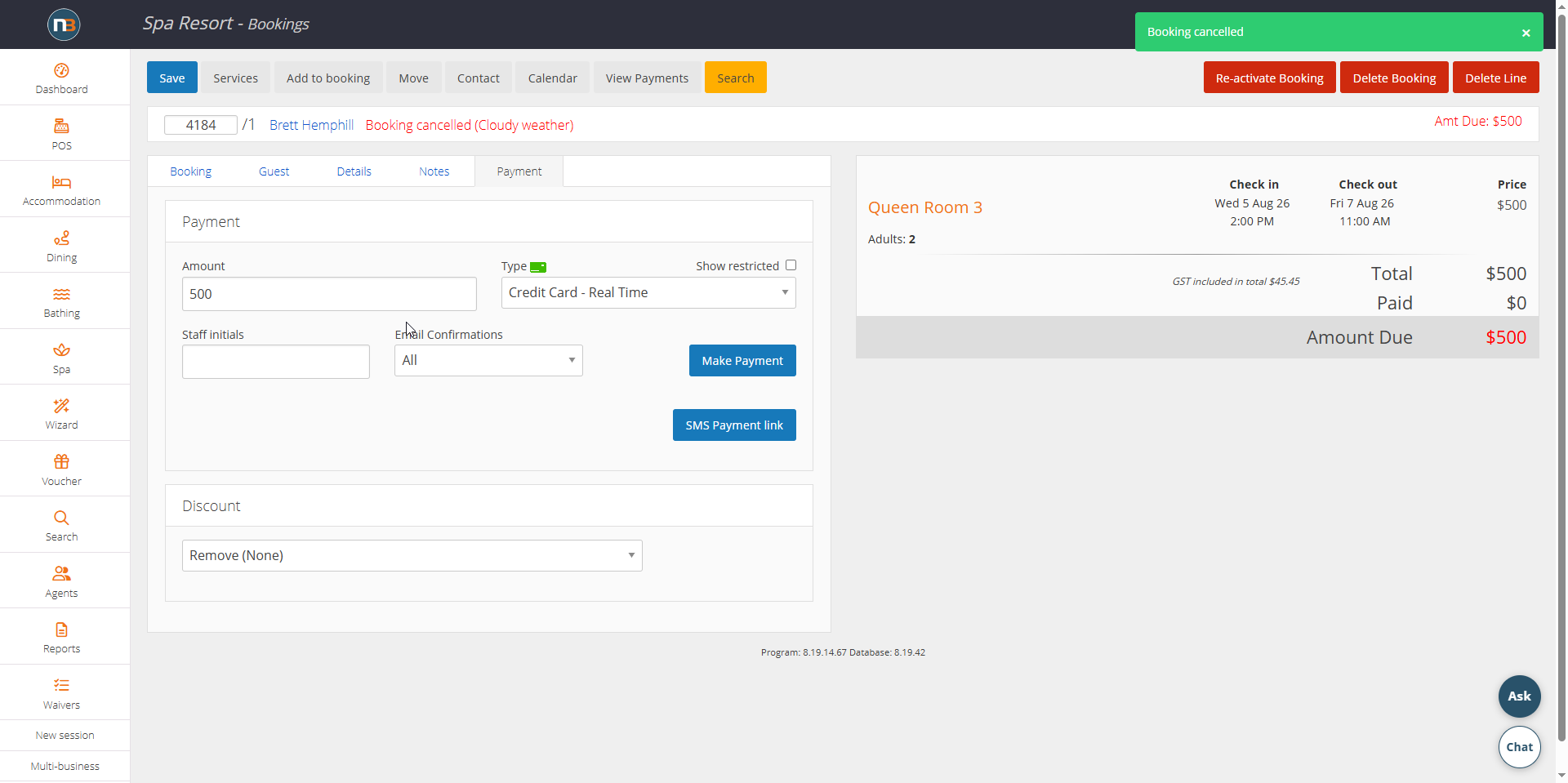Viewport: 1568px width, 783px height.
Task: Click View Payments
Action: click(x=647, y=78)
